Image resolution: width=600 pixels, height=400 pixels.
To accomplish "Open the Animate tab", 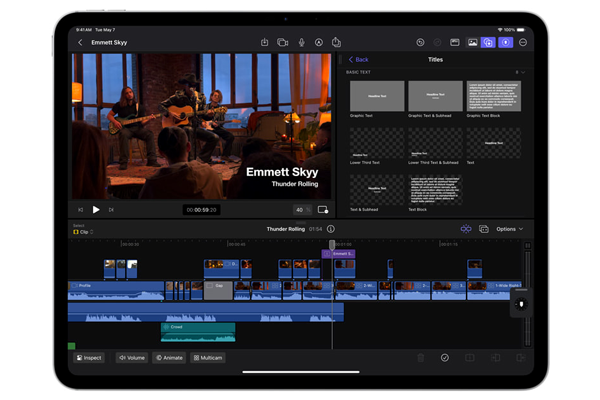I will [169, 357].
